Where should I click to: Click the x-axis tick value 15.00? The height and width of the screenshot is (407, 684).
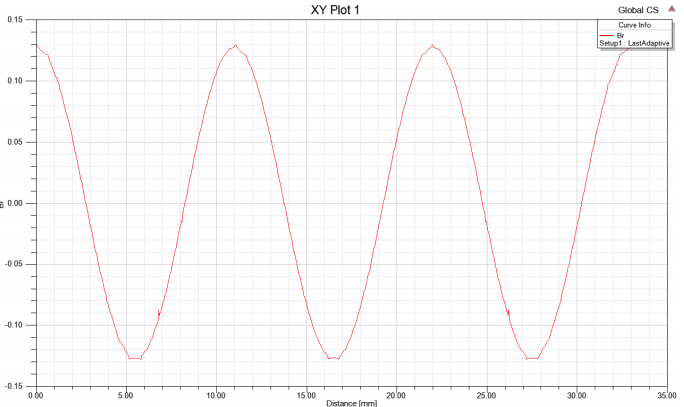[306, 396]
